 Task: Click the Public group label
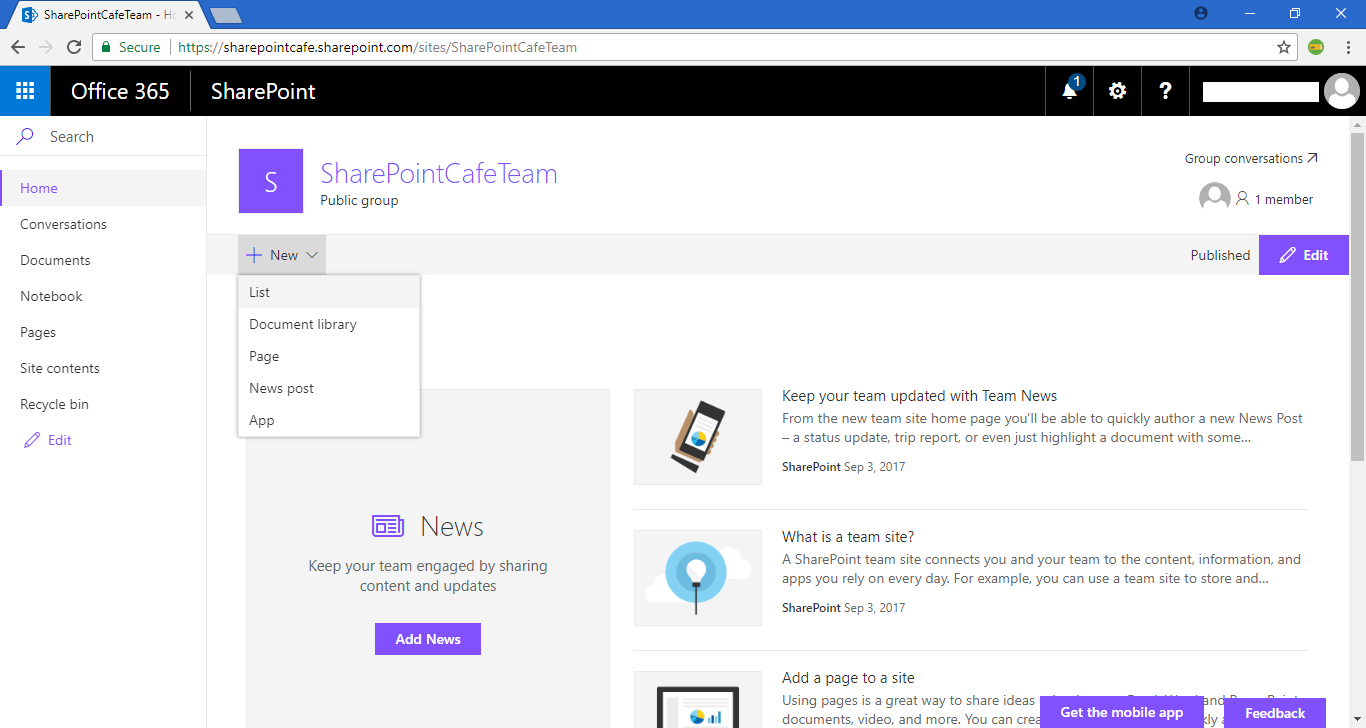tap(359, 200)
